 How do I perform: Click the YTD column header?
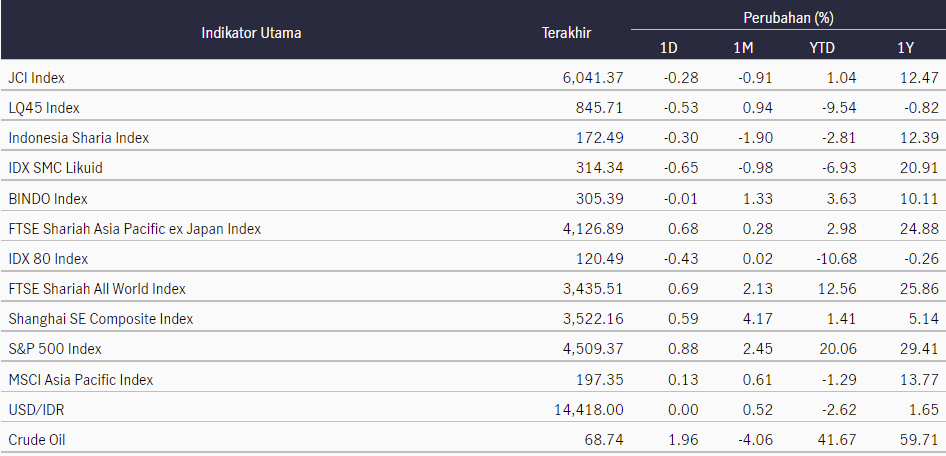(822, 48)
